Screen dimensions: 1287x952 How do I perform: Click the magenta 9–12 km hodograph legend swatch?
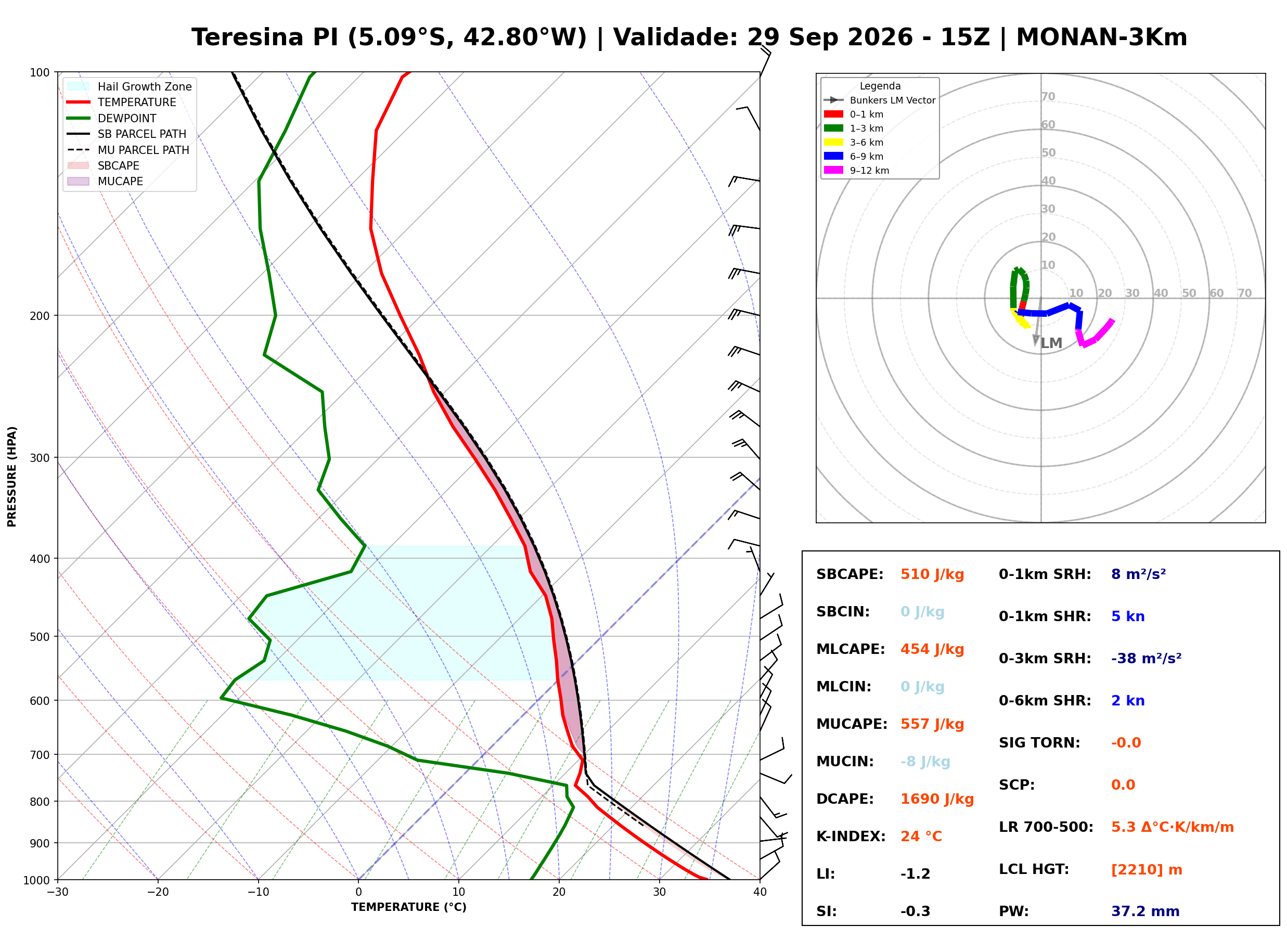[x=833, y=170]
